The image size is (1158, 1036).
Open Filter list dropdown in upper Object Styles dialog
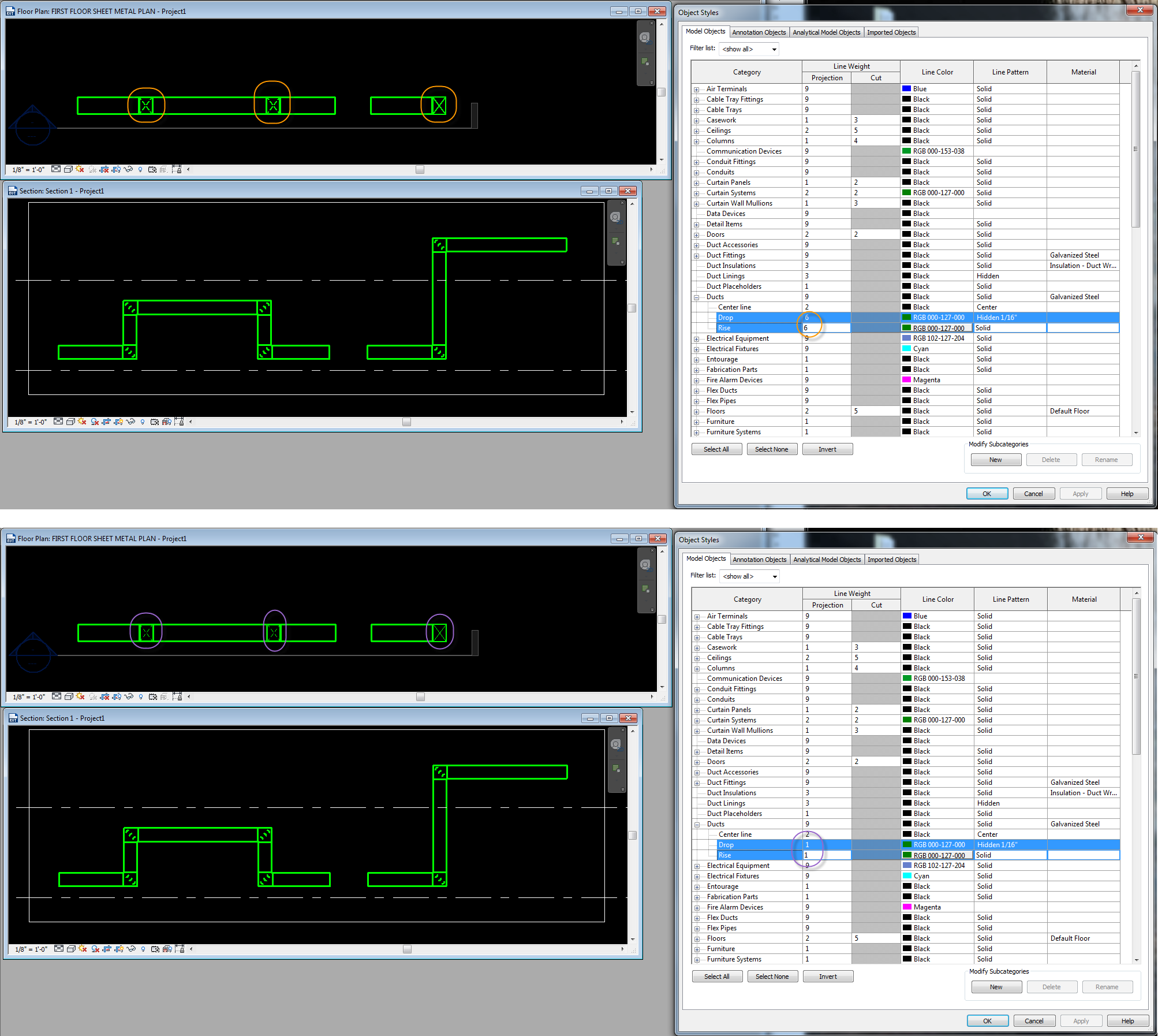click(x=774, y=49)
